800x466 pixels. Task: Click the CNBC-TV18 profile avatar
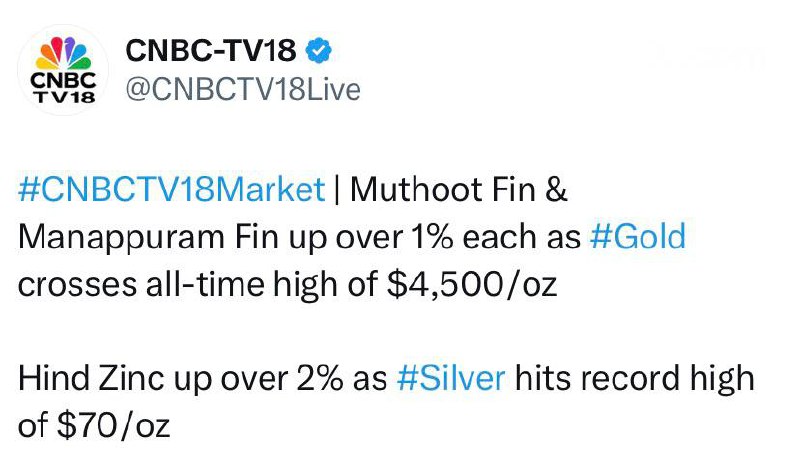[64, 71]
